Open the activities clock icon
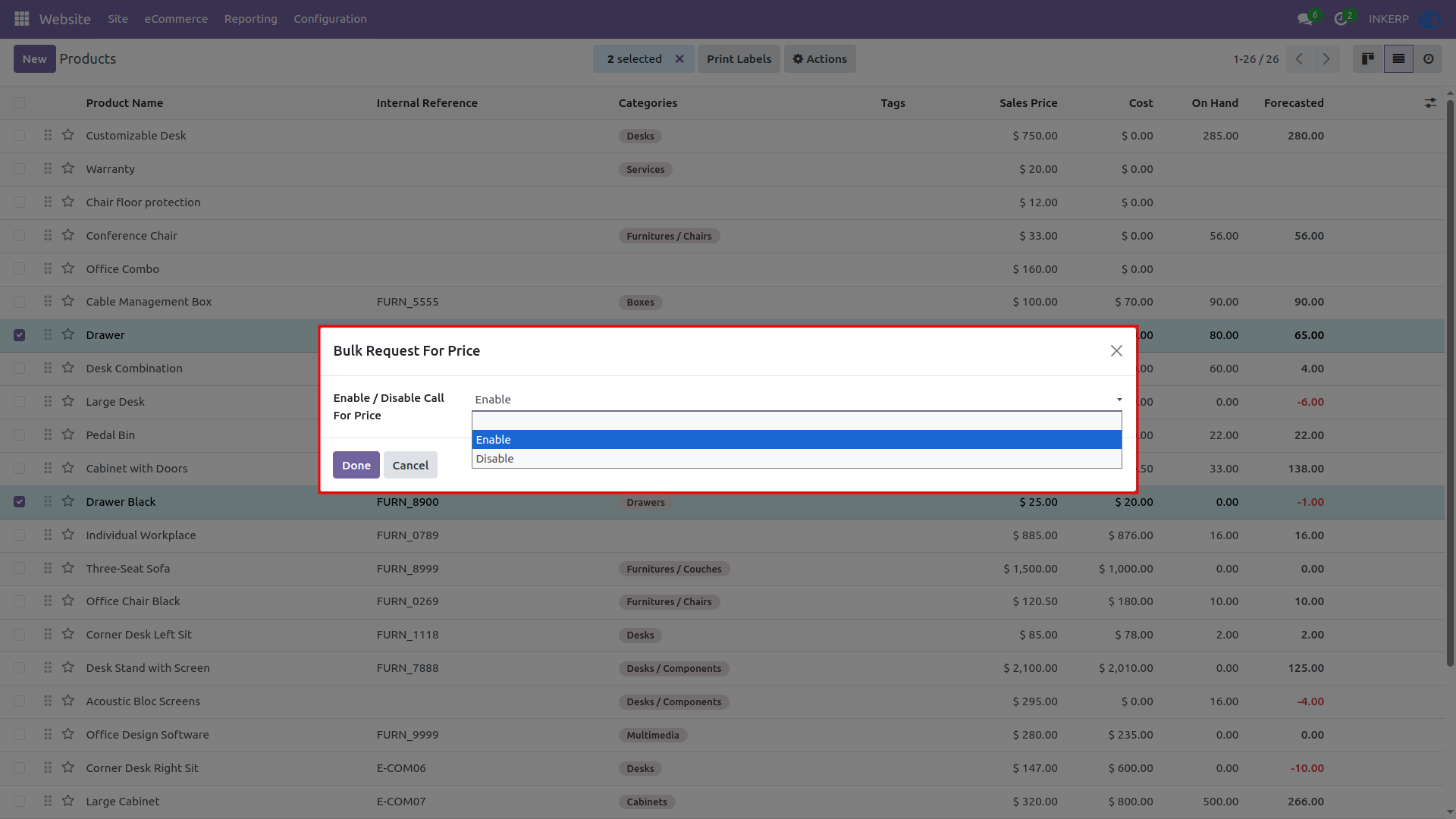 click(x=1341, y=19)
